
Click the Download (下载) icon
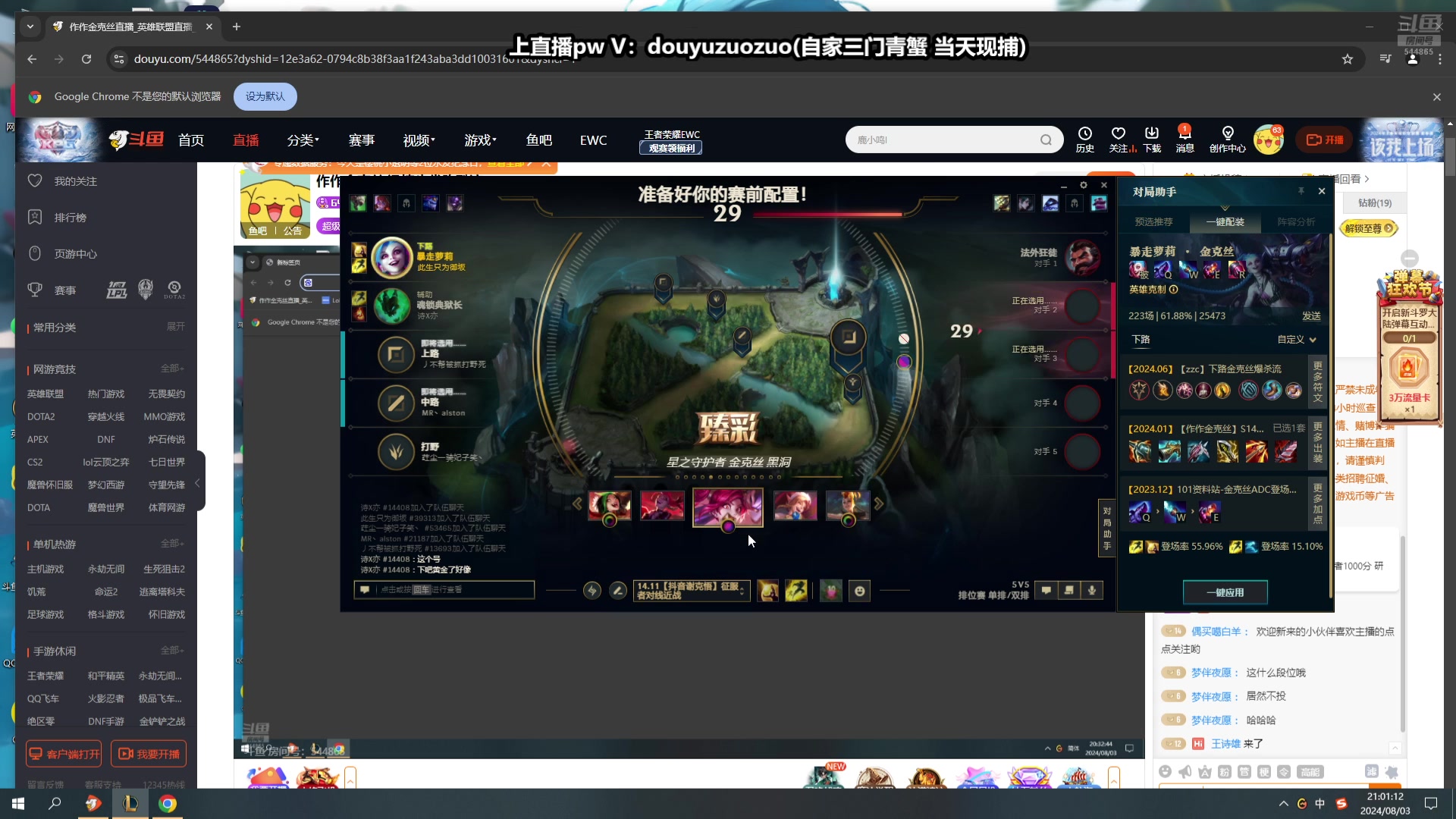[1152, 140]
